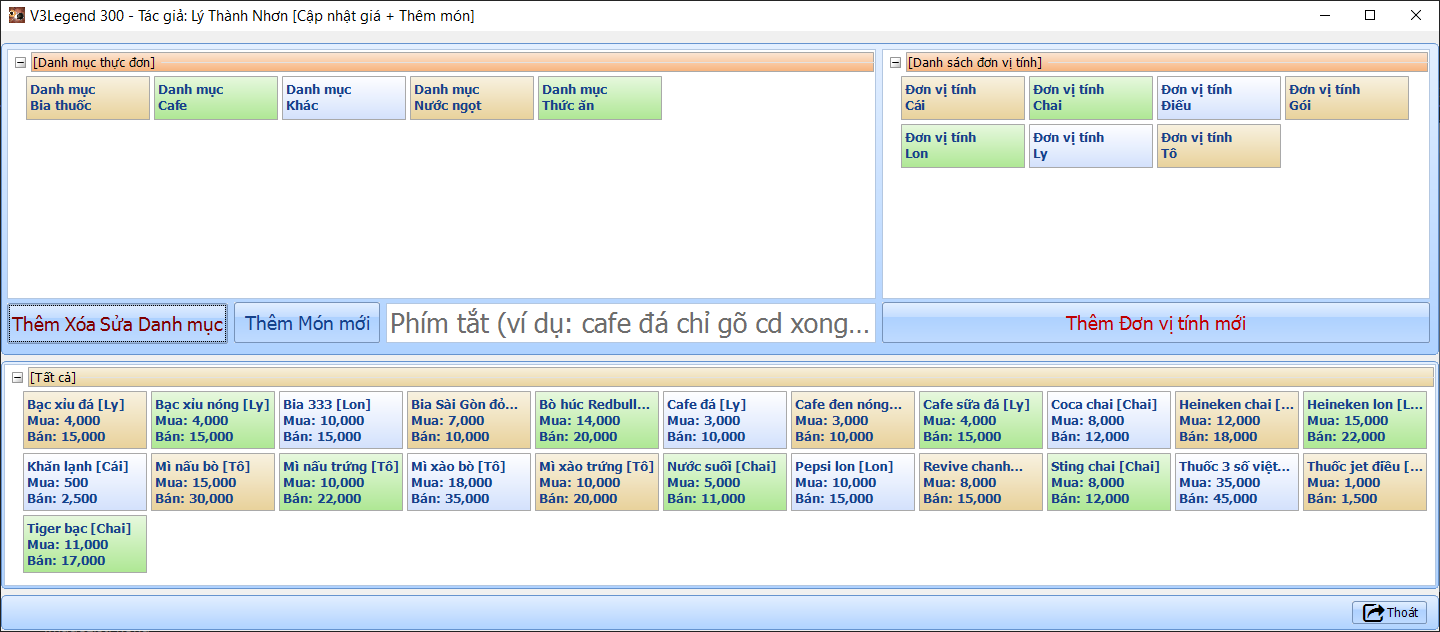Open the Cafe đen nóng item

tap(853, 420)
